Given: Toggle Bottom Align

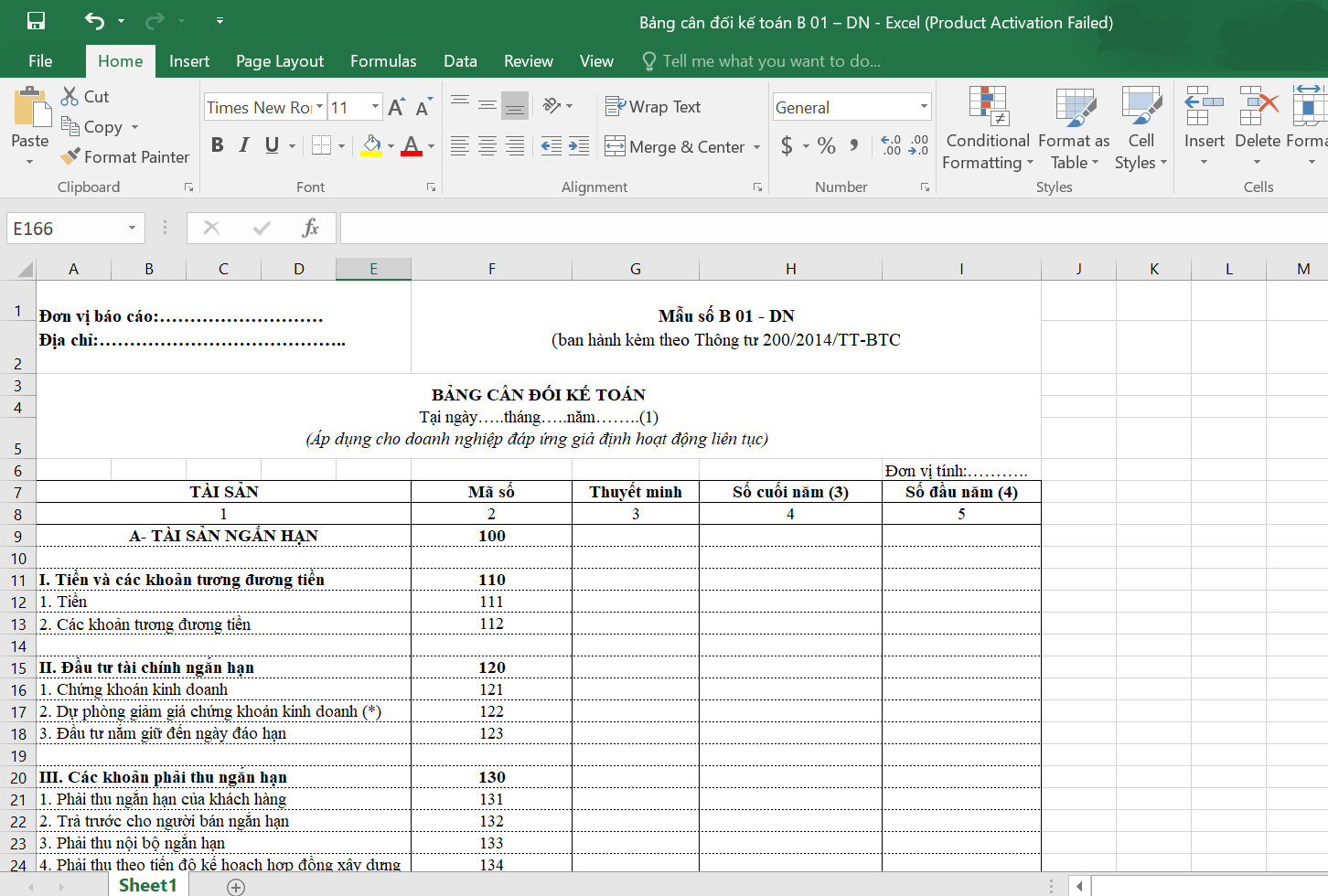Looking at the screenshot, I should [515, 105].
